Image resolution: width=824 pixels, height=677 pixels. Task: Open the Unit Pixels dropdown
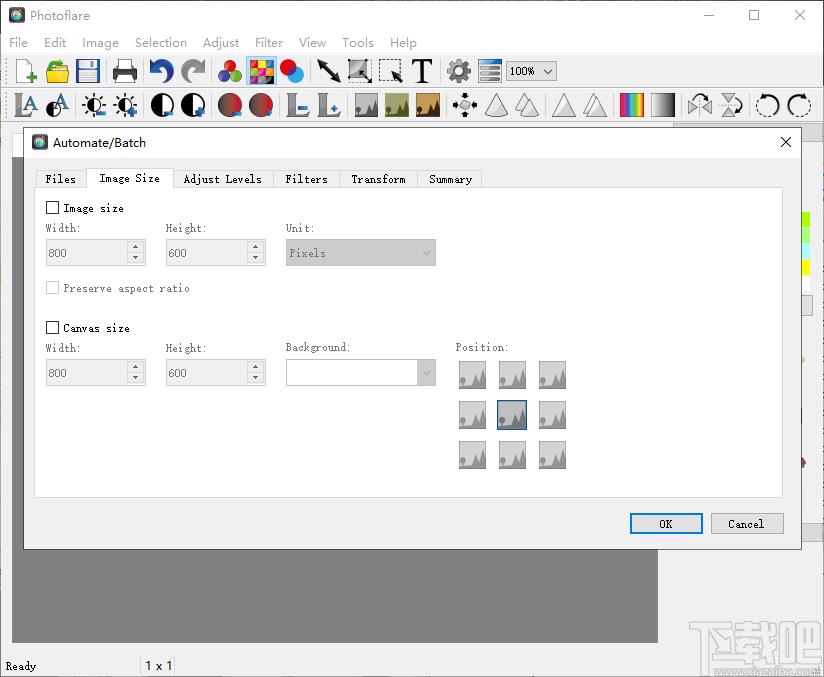tap(360, 253)
